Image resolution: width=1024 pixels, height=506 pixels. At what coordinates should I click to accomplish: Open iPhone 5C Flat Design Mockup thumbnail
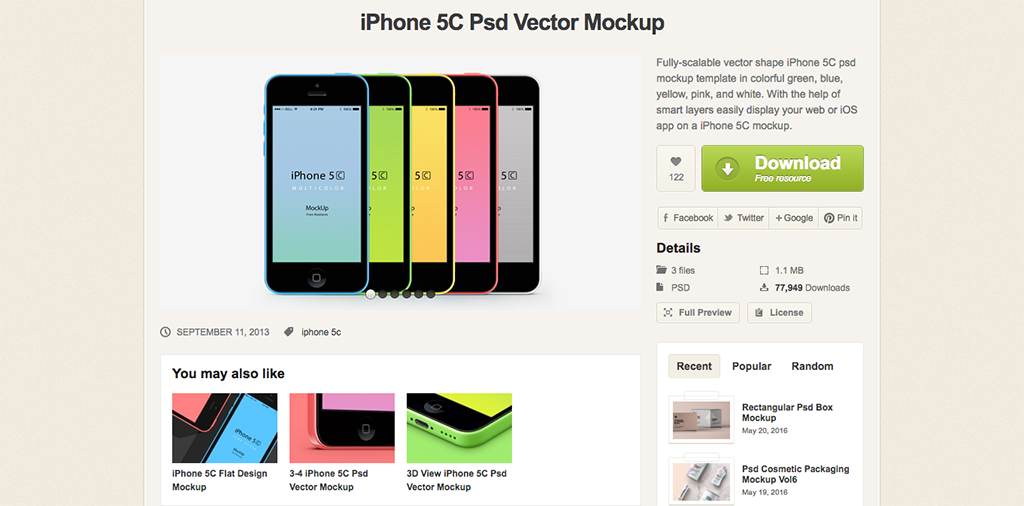tap(225, 428)
